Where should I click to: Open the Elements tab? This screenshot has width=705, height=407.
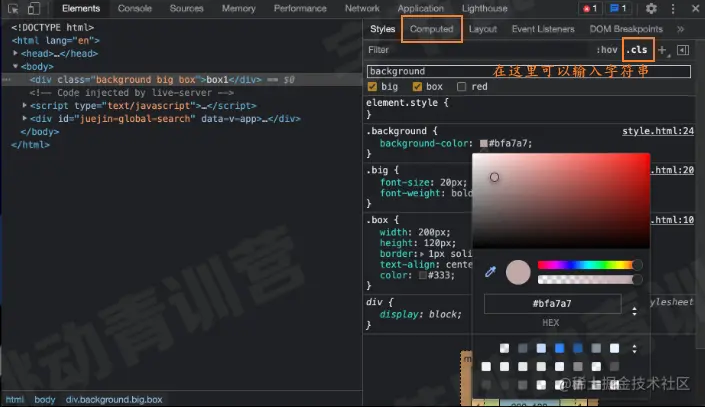[81, 9]
